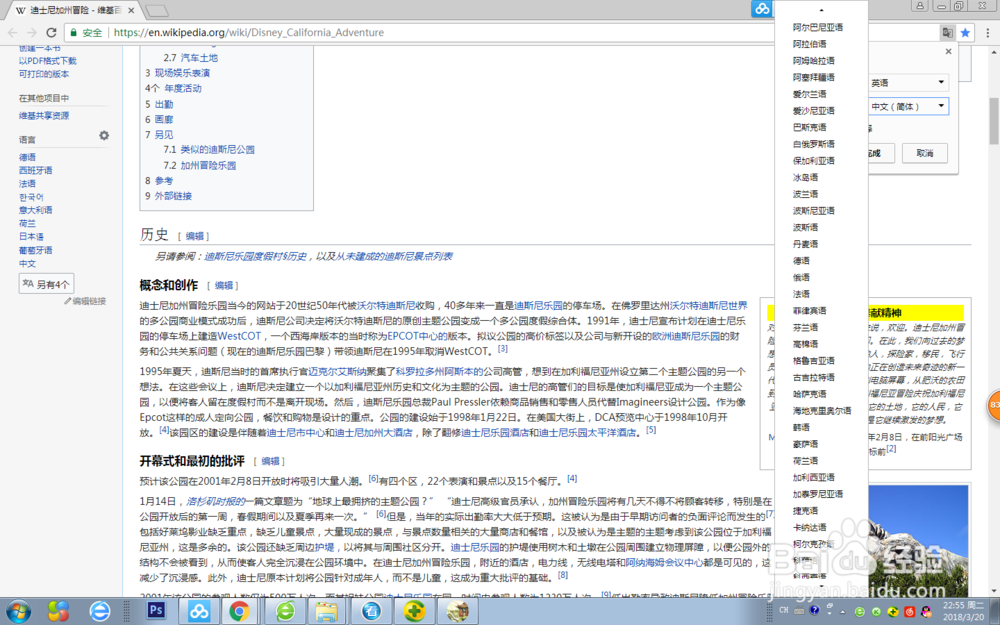The image size is (1000, 625).
Task: Open the Windows Start orb
Action: pos(18,611)
